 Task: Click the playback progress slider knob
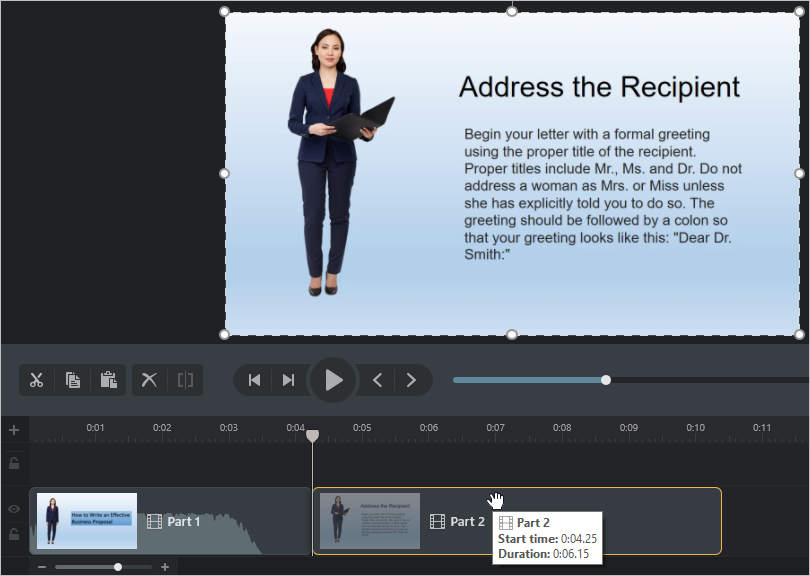(606, 380)
